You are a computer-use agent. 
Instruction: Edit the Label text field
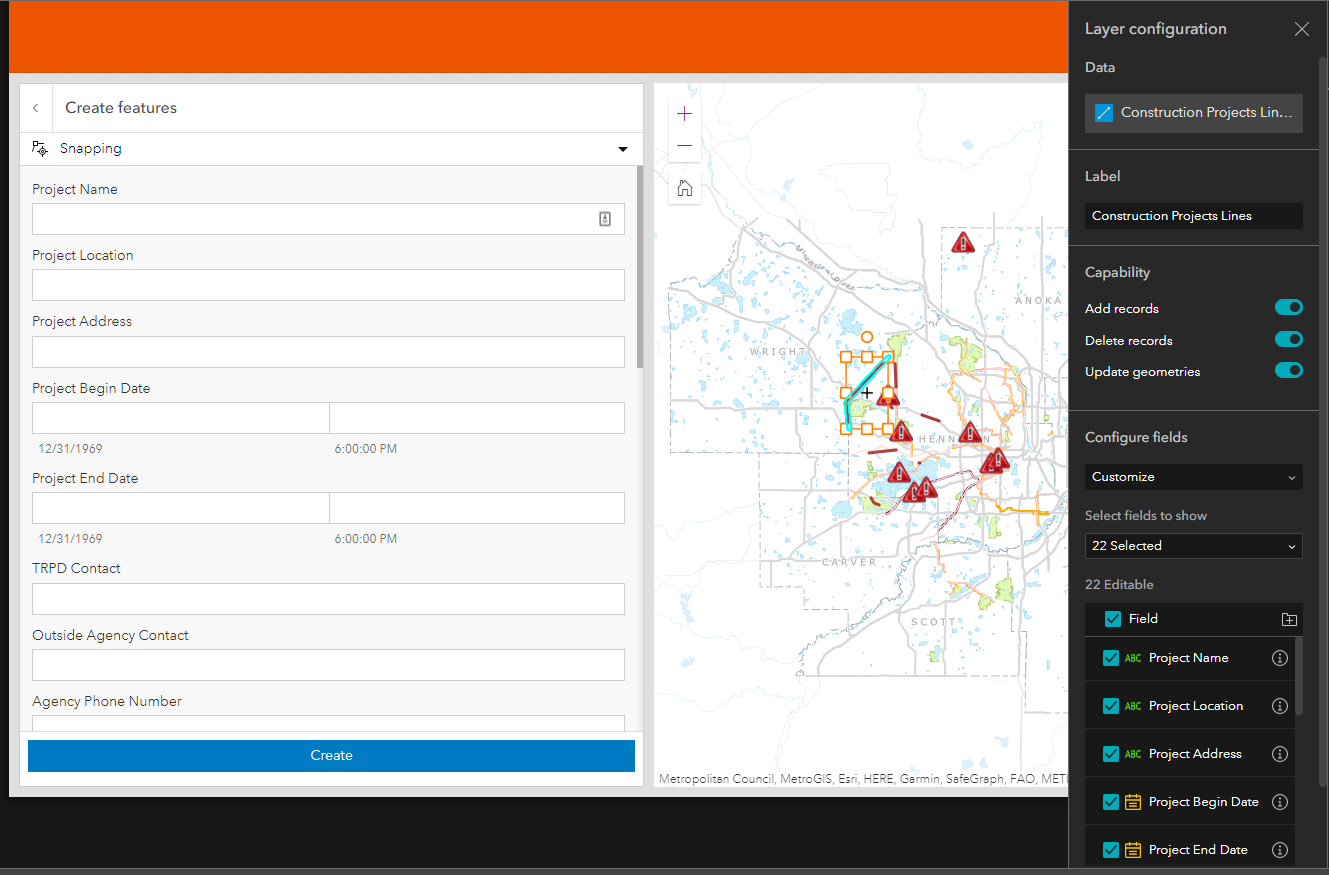[1194, 216]
